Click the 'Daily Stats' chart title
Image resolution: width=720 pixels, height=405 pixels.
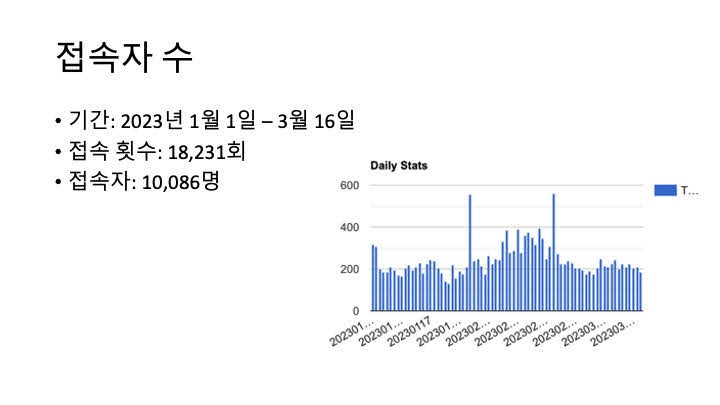[399, 165]
